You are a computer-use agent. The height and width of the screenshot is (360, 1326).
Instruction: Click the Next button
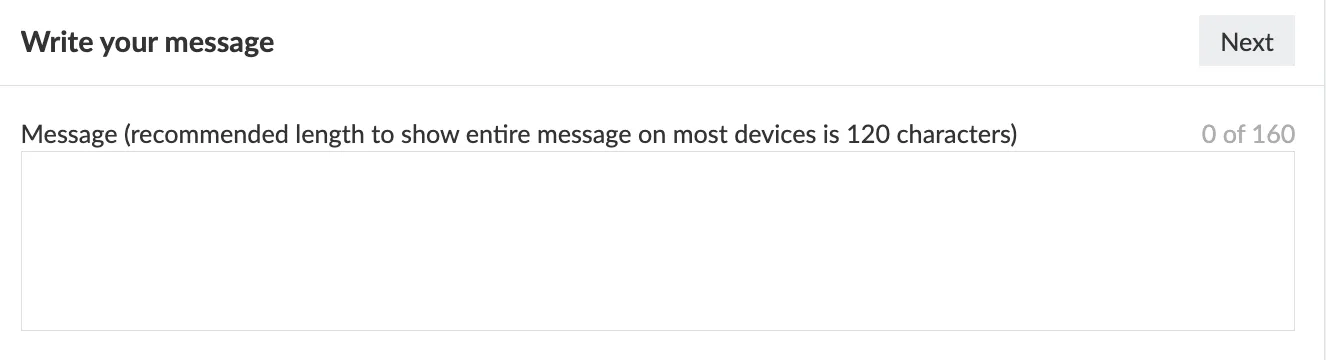[1247, 42]
